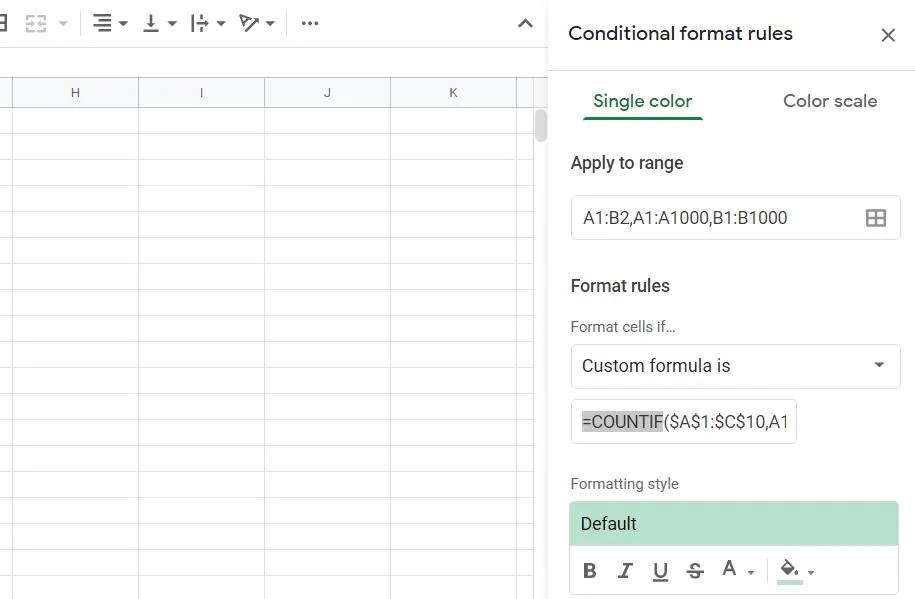Open the text color picker
The width and height of the screenshot is (915, 599).
coord(731,570)
